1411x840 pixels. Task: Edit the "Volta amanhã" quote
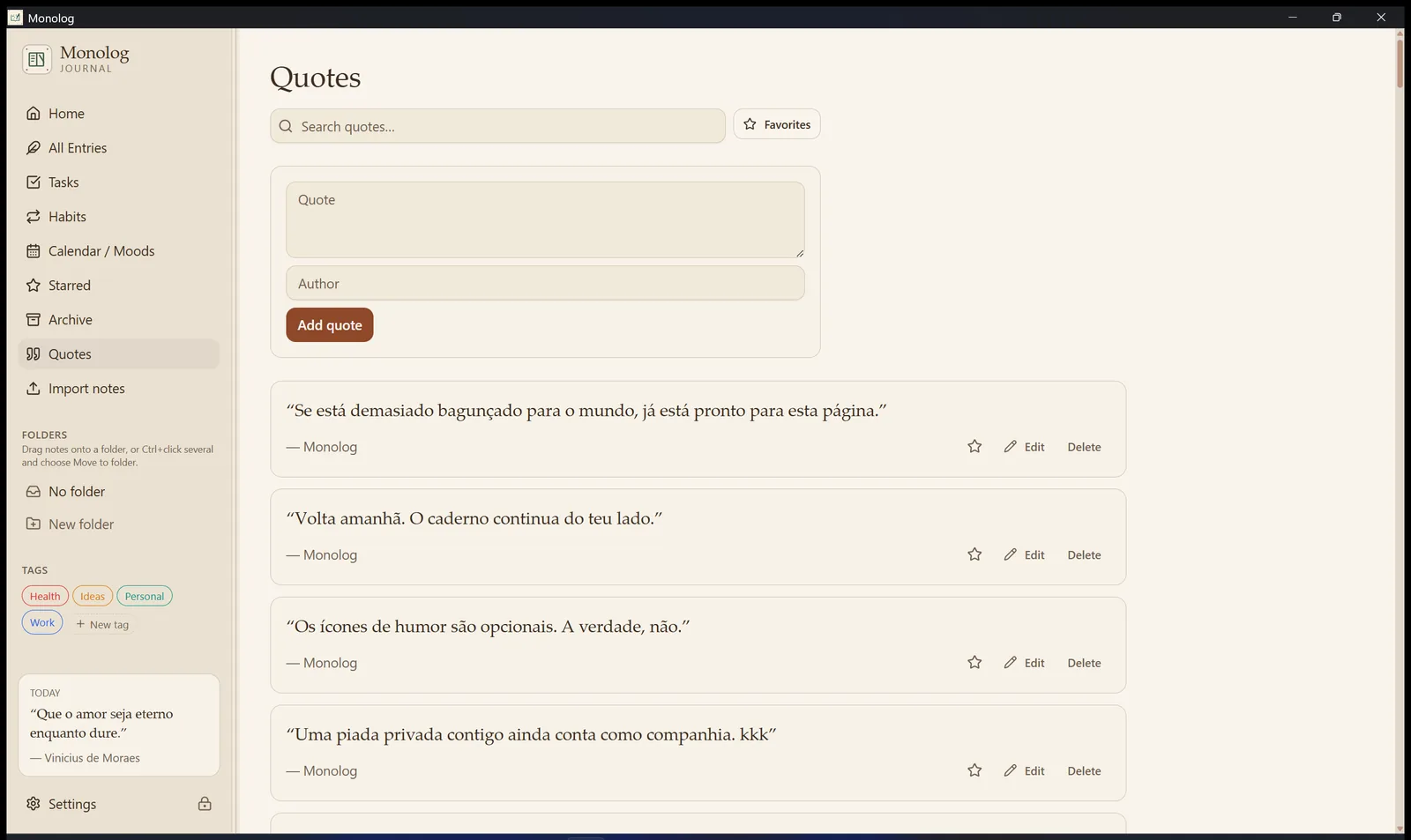1024,554
